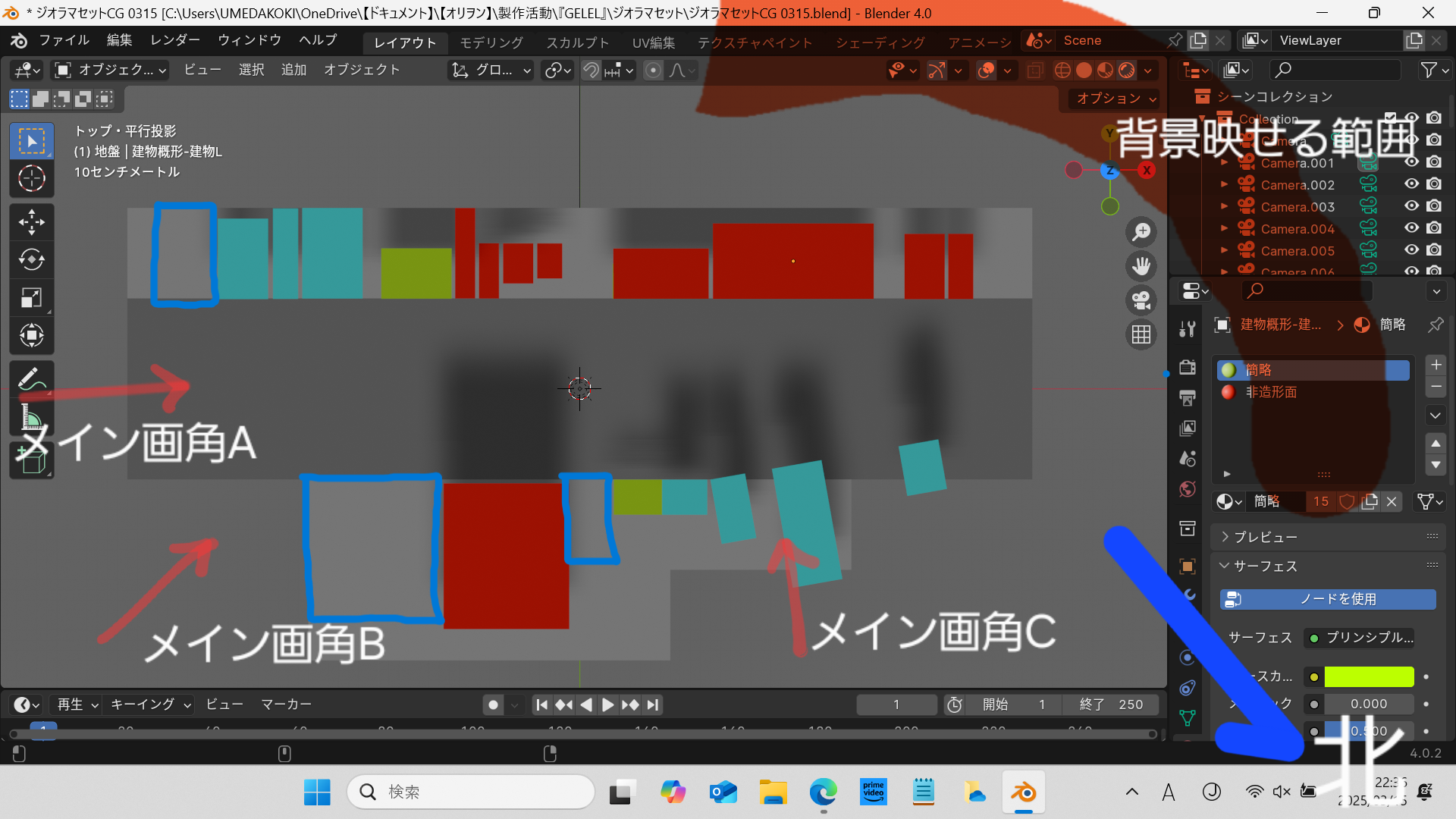
Task: Select the Measure tool
Action: [31, 416]
